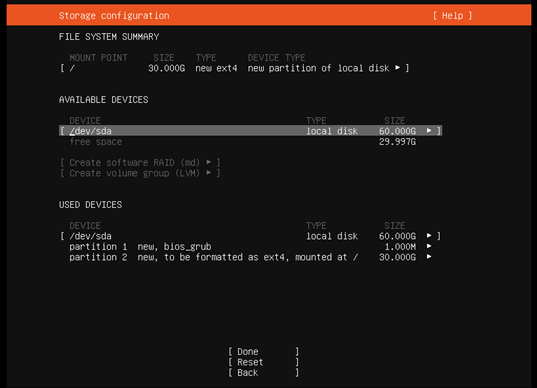Go Back to previous installer screen

point(263,373)
